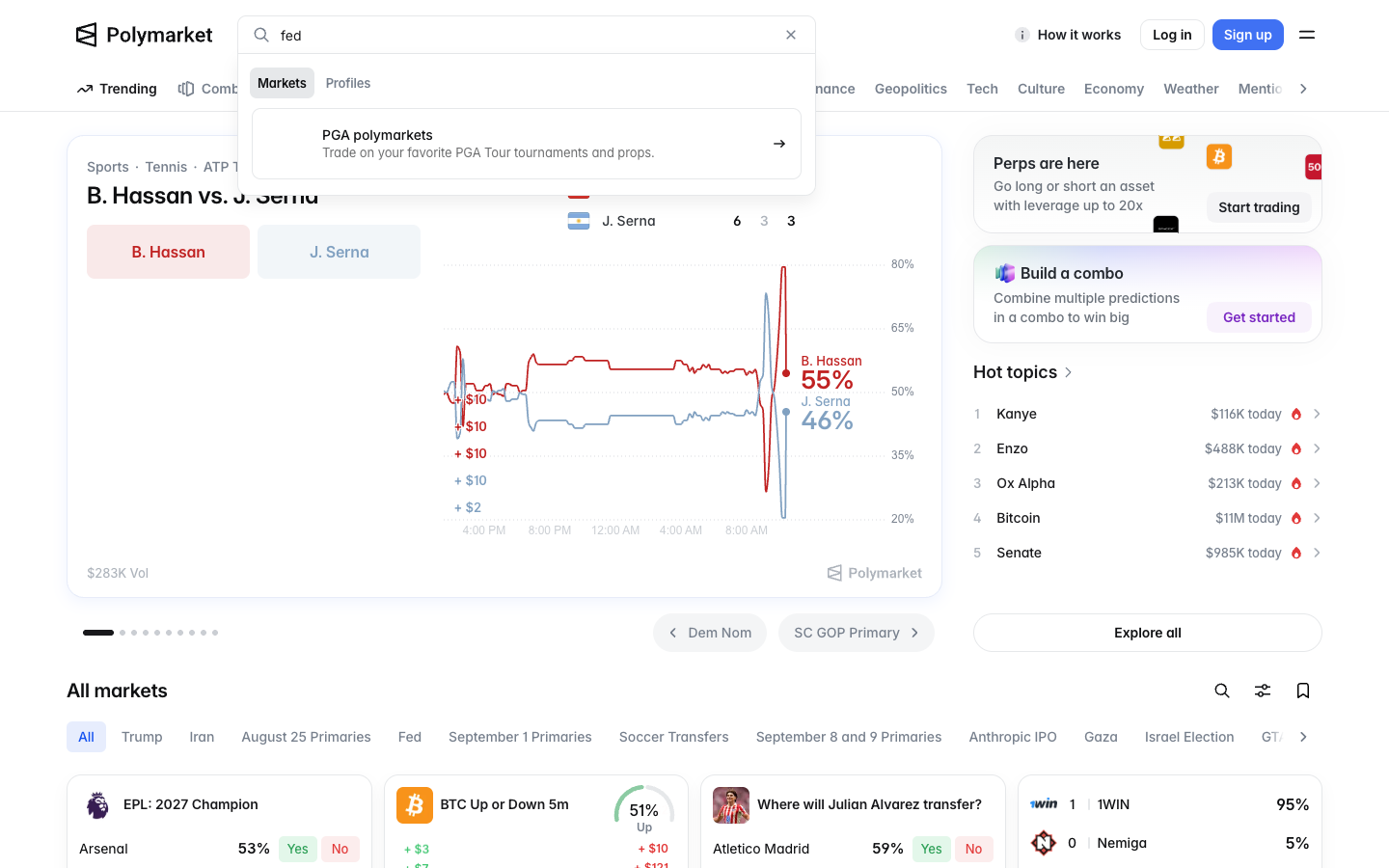Open the hamburger menu
The height and width of the screenshot is (868, 1389).
(x=1307, y=35)
